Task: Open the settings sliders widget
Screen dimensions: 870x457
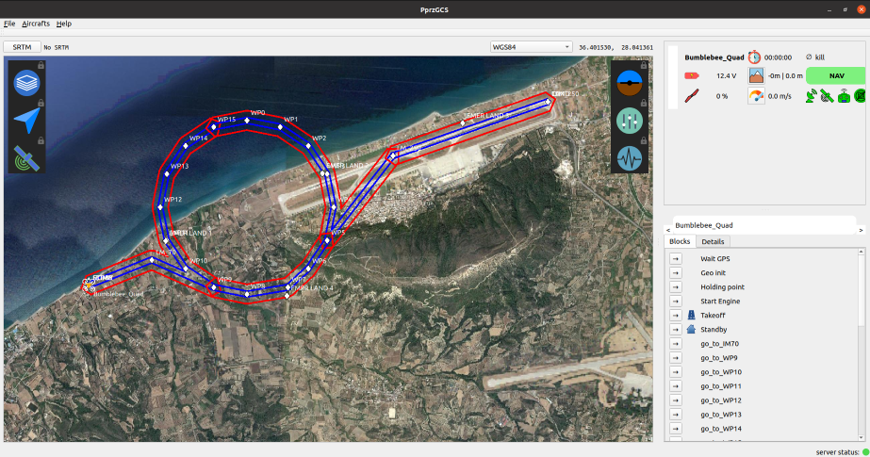Action: [629, 121]
